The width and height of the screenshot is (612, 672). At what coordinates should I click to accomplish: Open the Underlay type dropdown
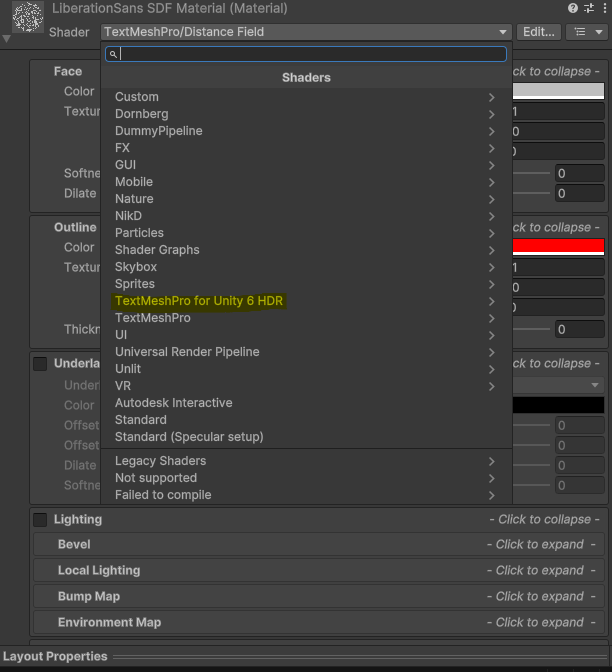tap(558, 385)
